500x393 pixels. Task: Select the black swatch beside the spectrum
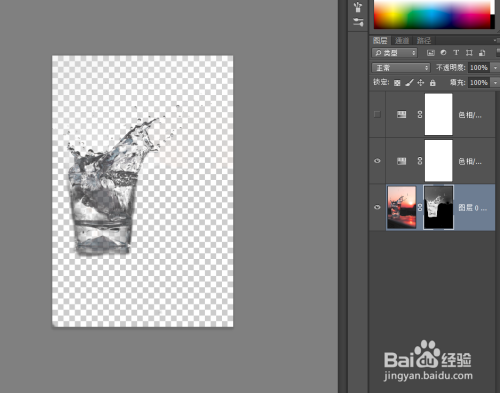[x=493, y=21]
